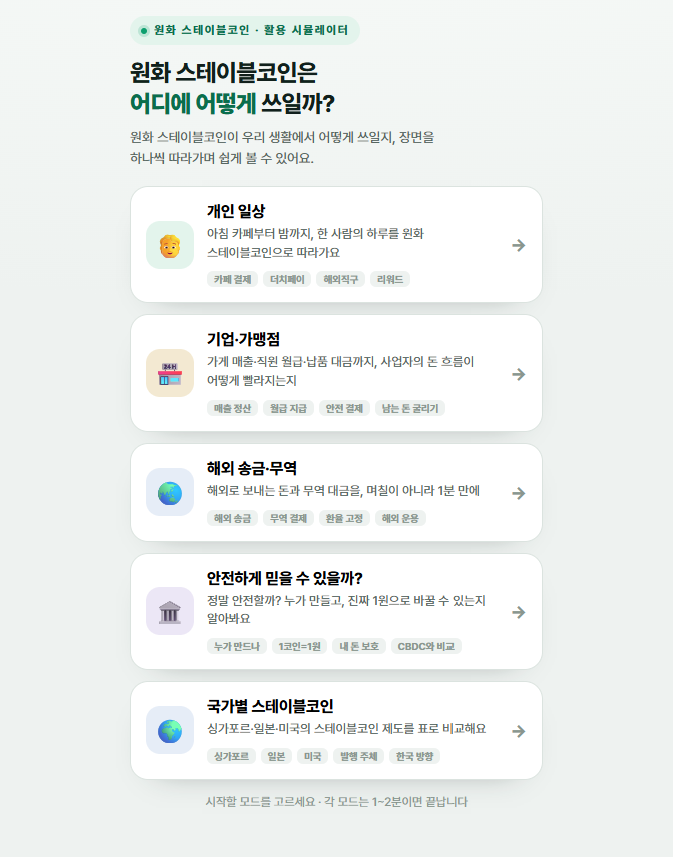673x857 pixels.
Task: Click the 환율 고정 tag chip
Action: click(344, 518)
